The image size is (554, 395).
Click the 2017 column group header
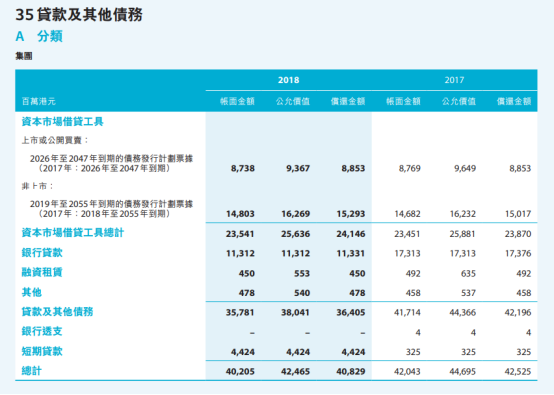coord(454,80)
